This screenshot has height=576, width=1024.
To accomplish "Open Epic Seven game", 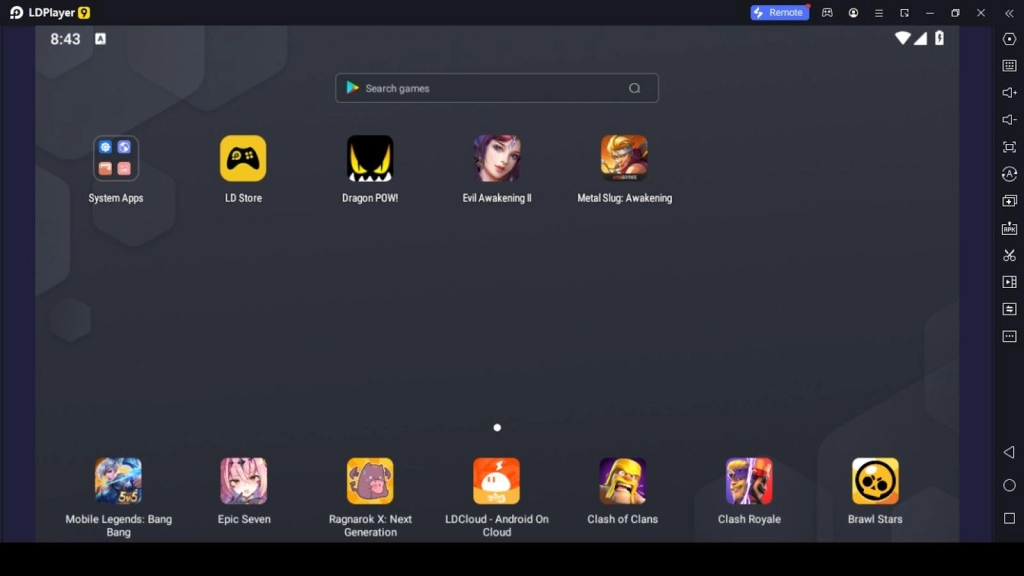I will [x=244, y=481].
